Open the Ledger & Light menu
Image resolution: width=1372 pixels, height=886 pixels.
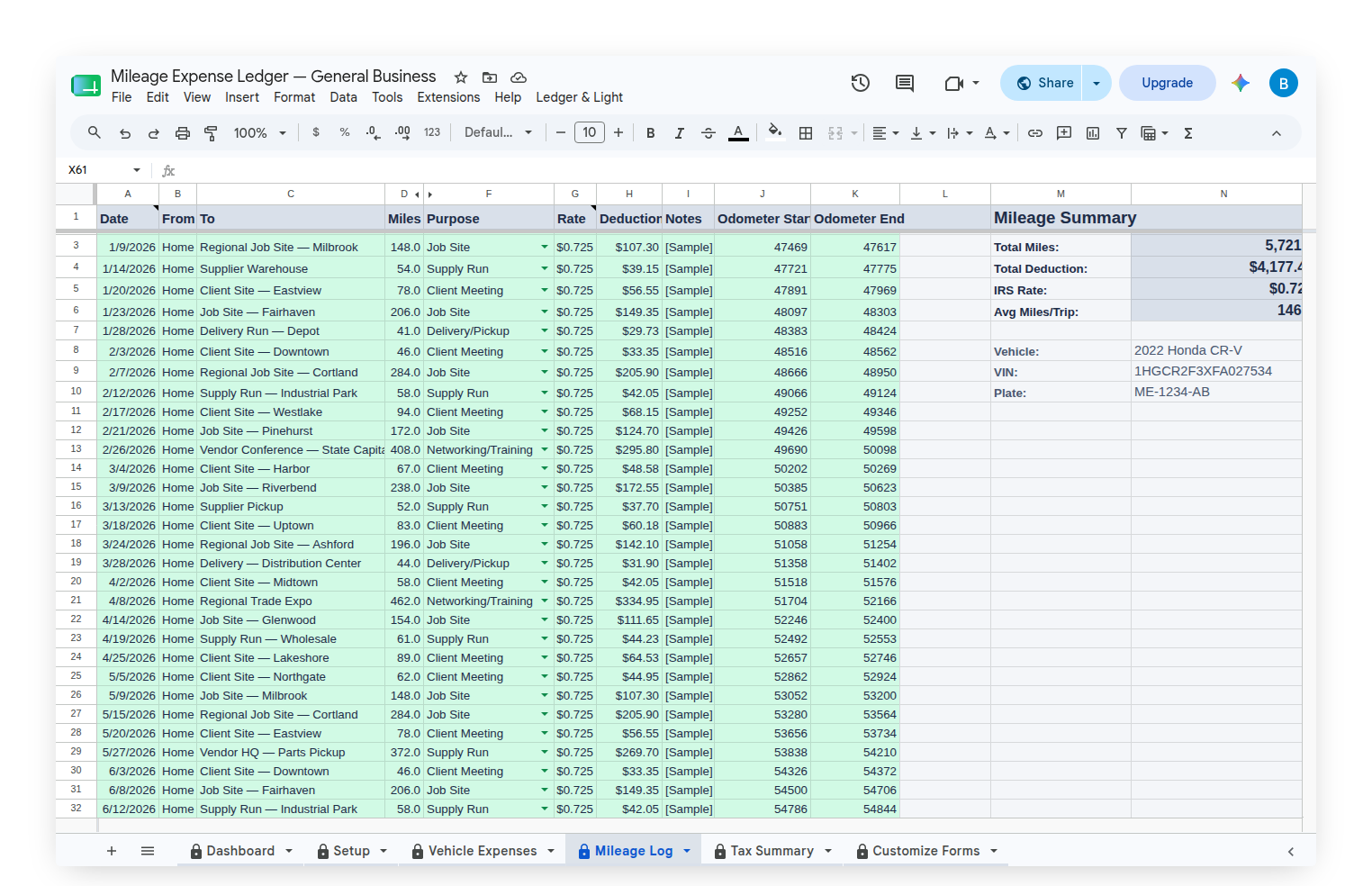tap(580, 97)
